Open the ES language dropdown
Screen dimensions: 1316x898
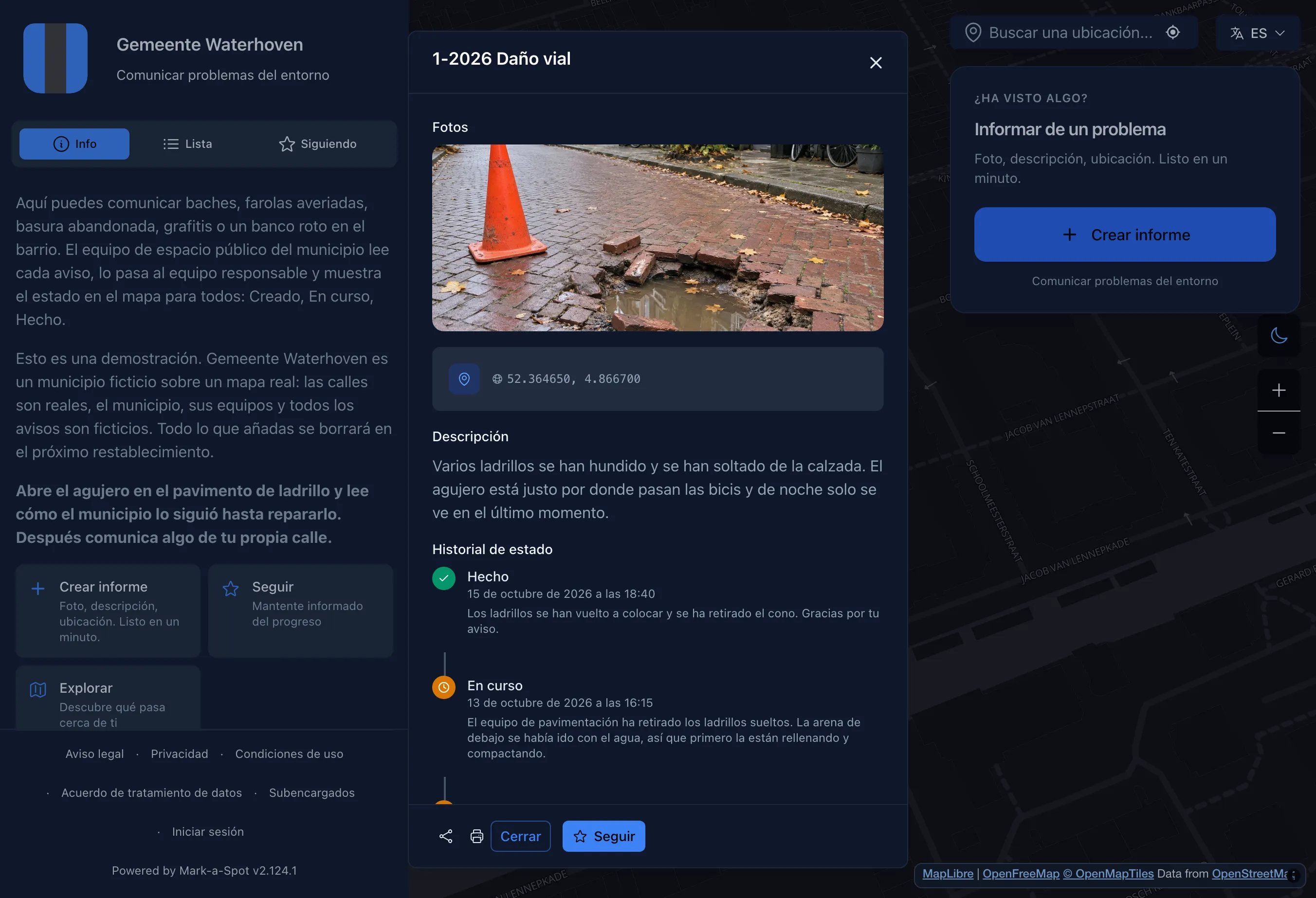(x=1257, y=33)
